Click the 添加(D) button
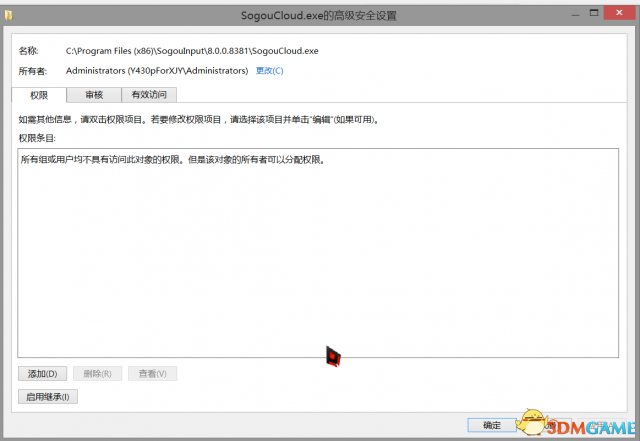 tap(42, 374)
